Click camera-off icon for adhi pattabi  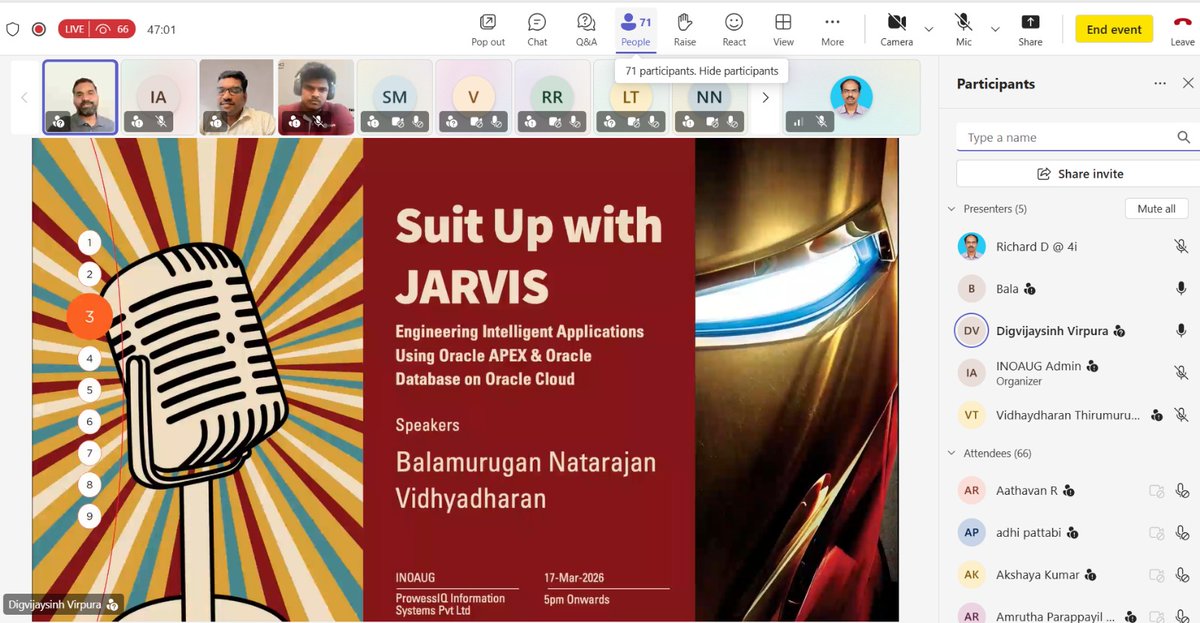tap(1156, 533)
